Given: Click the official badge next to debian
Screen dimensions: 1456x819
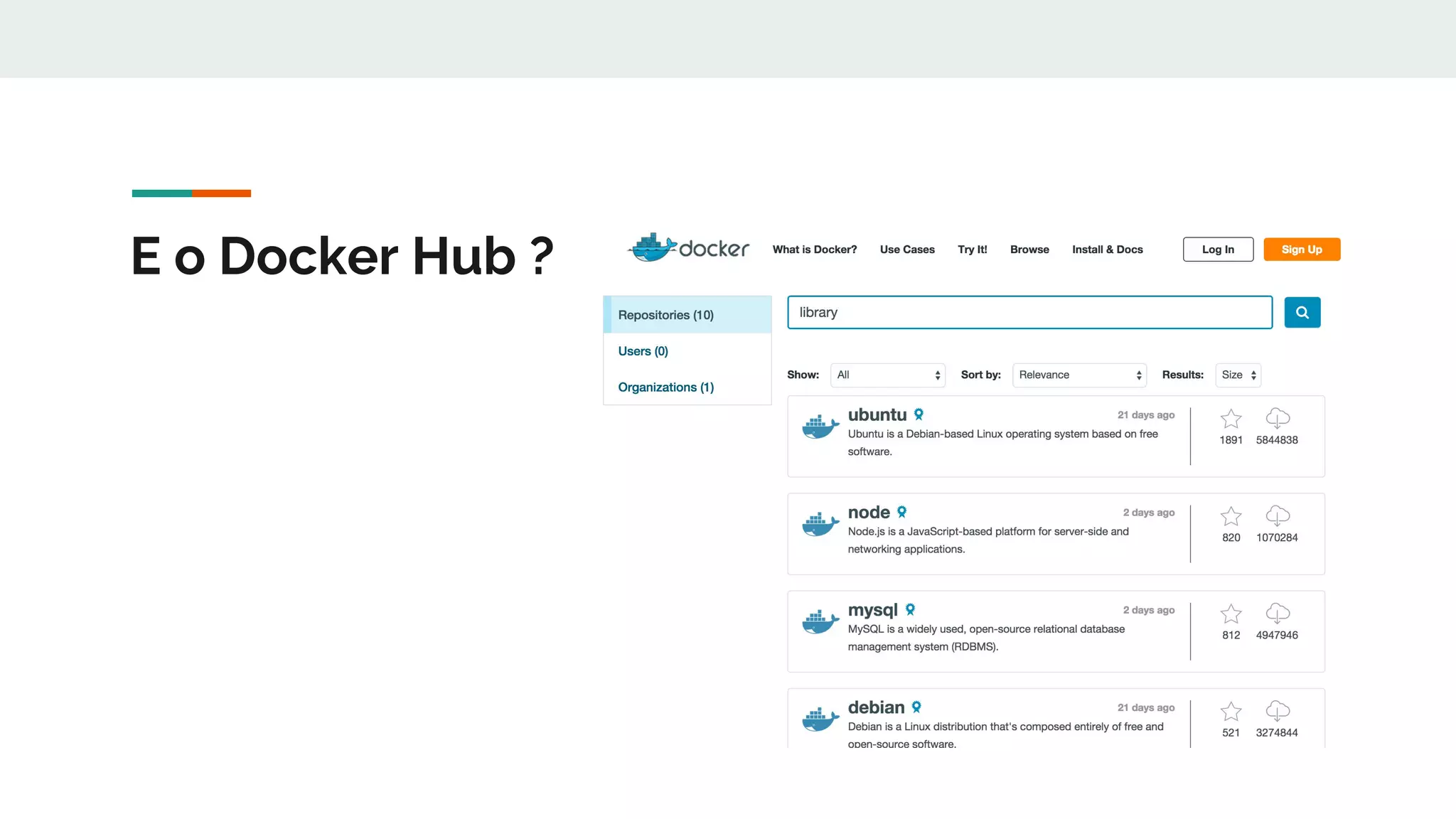Looking at the screenshot, I should point(916,707).
